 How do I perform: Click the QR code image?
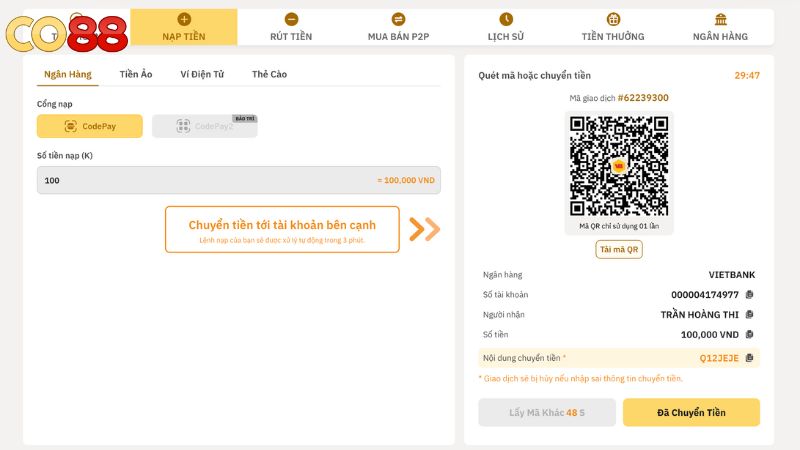[x=619, y=166]
